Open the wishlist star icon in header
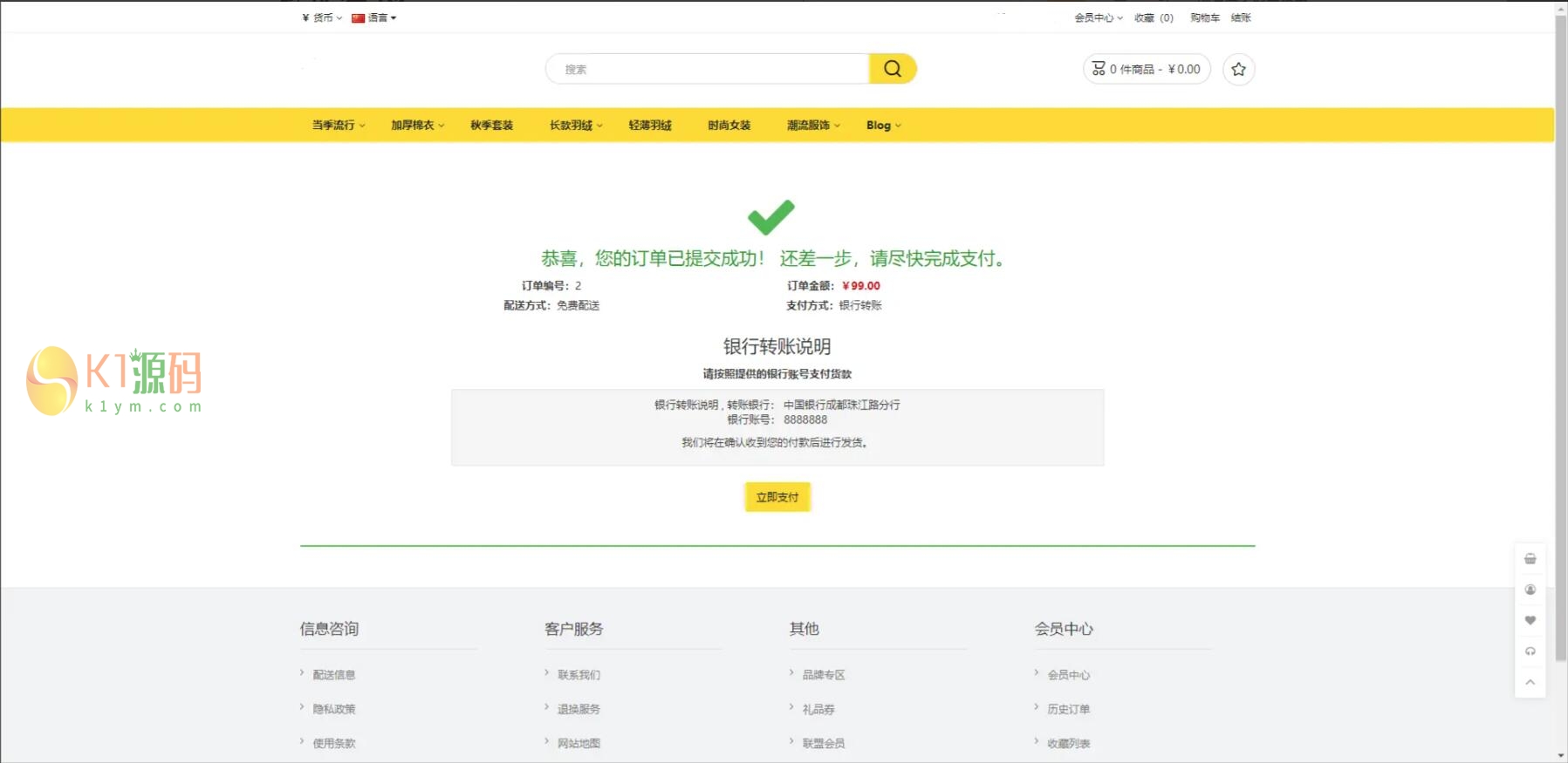Screen dimensions: 1568x763 [1238, 69]
